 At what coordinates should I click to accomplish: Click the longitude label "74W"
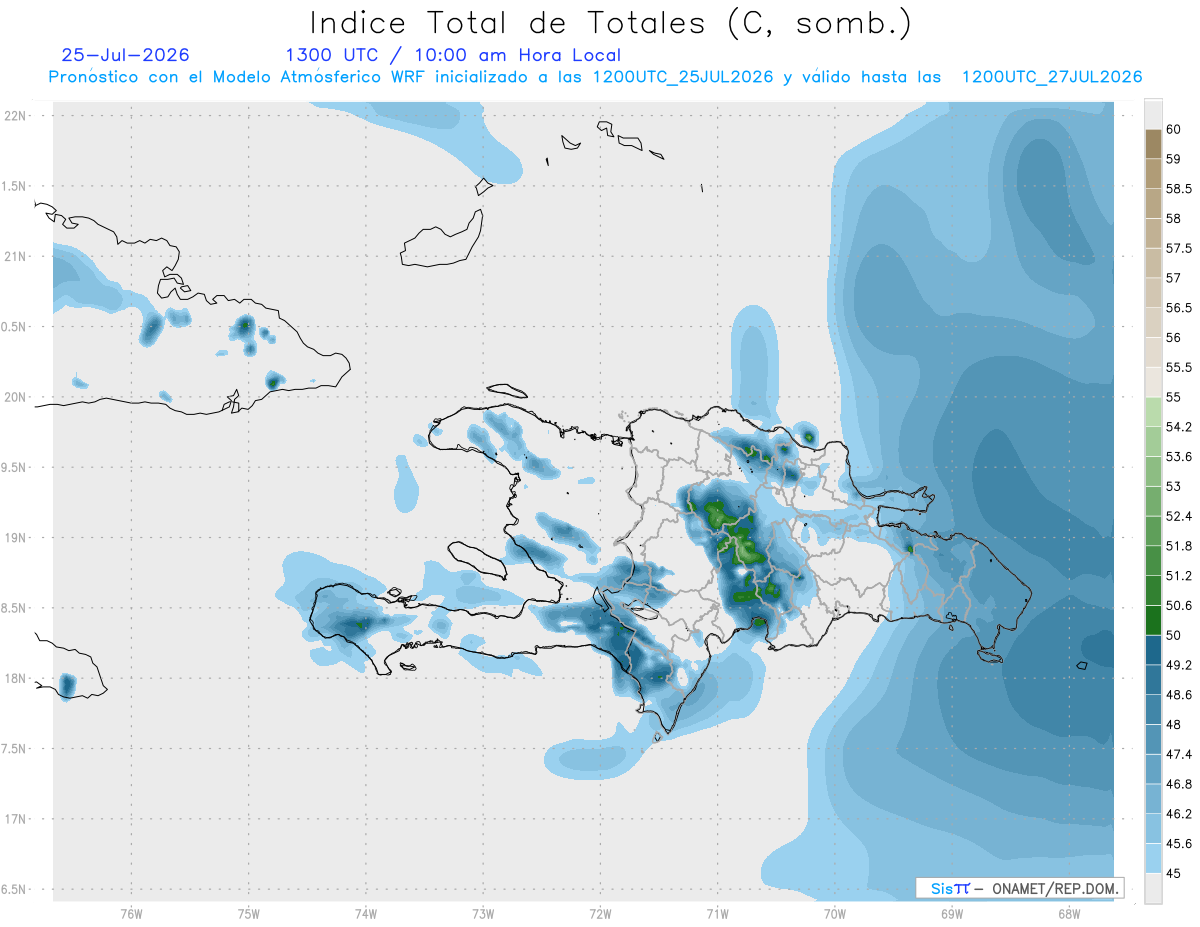[x=366, y=914]
